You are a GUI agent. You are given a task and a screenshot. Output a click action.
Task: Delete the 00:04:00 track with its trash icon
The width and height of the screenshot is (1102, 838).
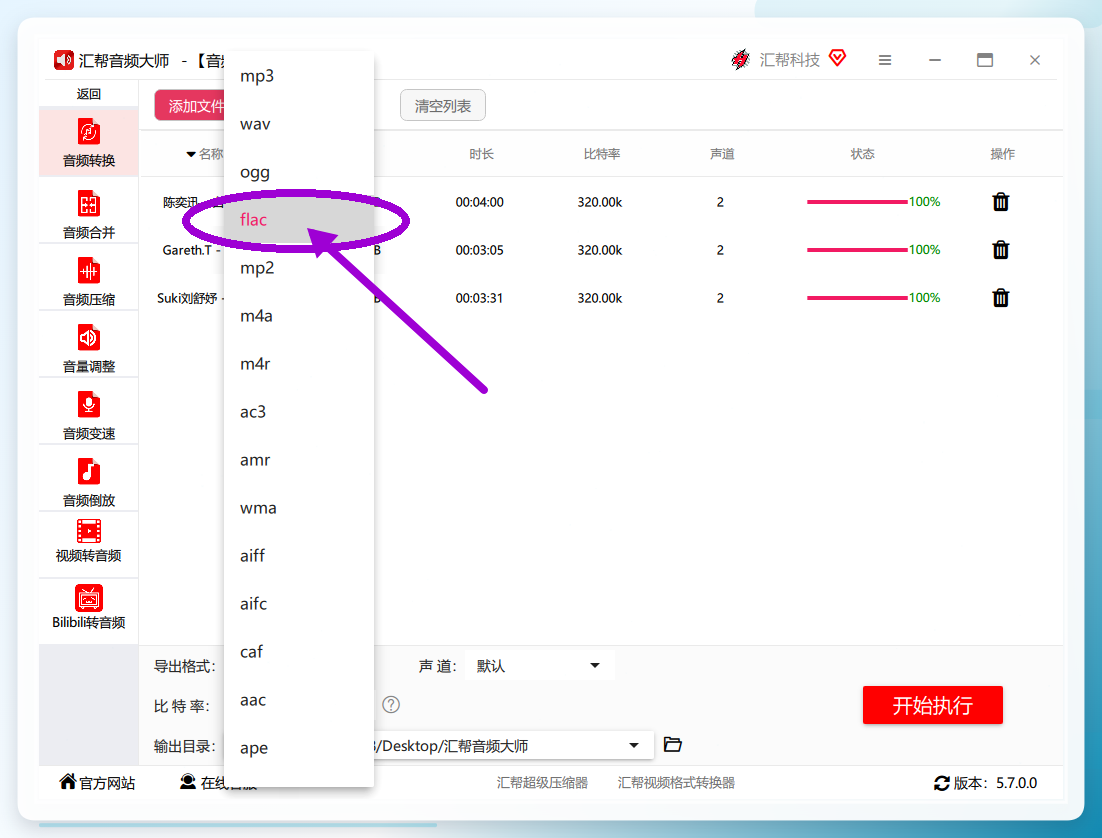tap(1001, 202)
